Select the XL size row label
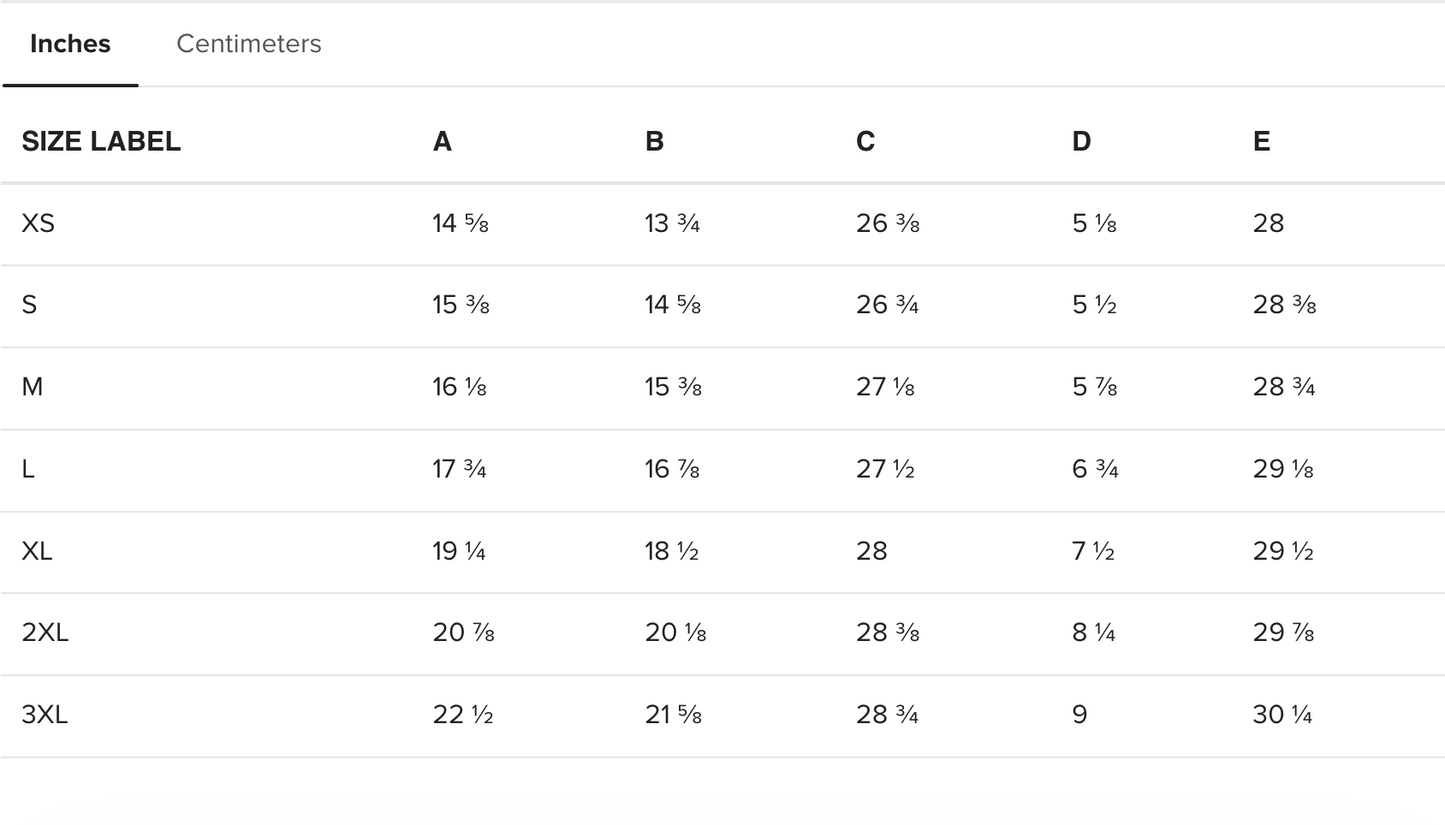 point(37,551)
